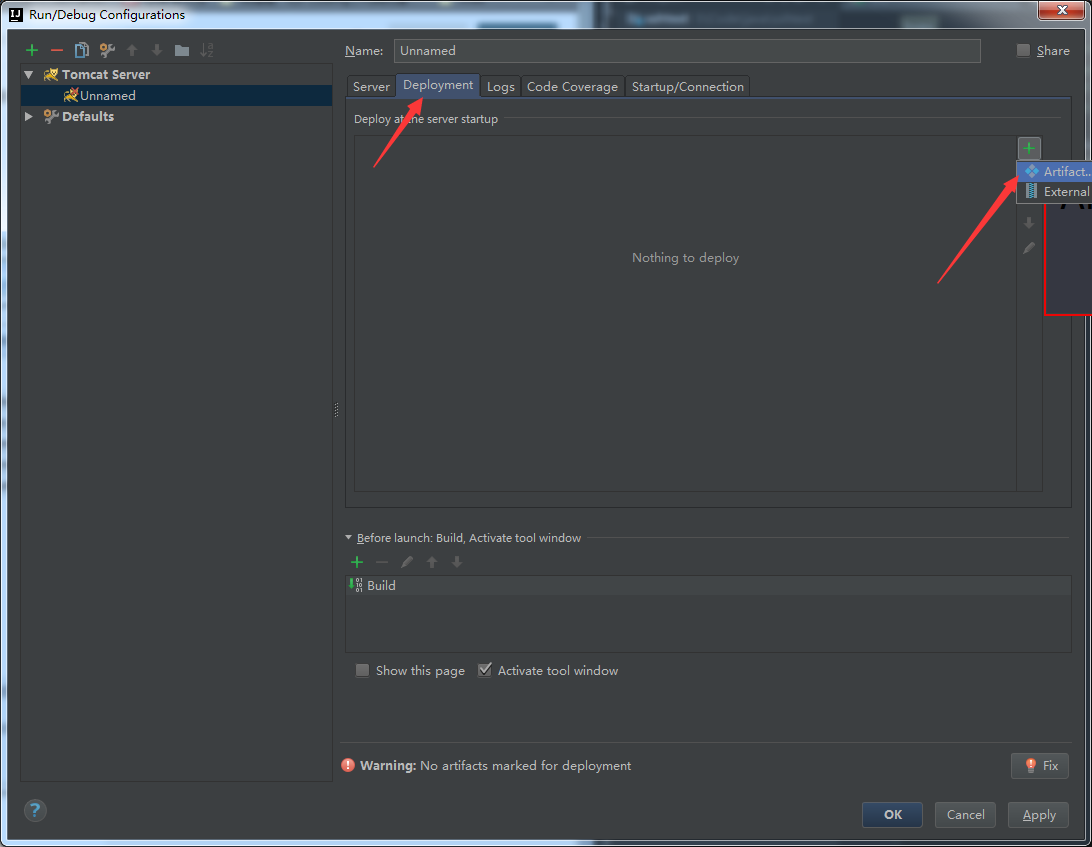Screen dimensions: 1092x847
Task: Expand the Defaults tree node
Action: 29,117
